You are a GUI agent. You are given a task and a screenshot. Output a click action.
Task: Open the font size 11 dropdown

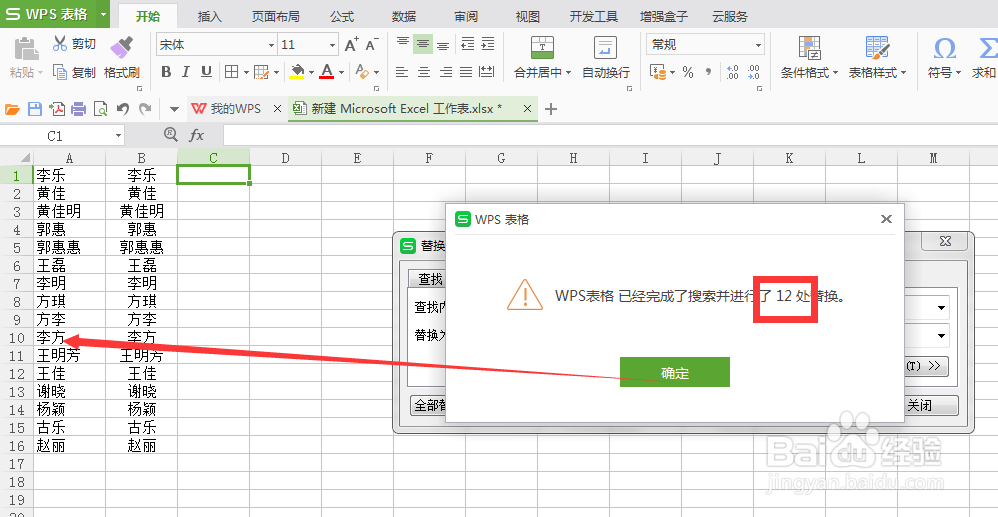pyautogui.click(x=332, y=45)
